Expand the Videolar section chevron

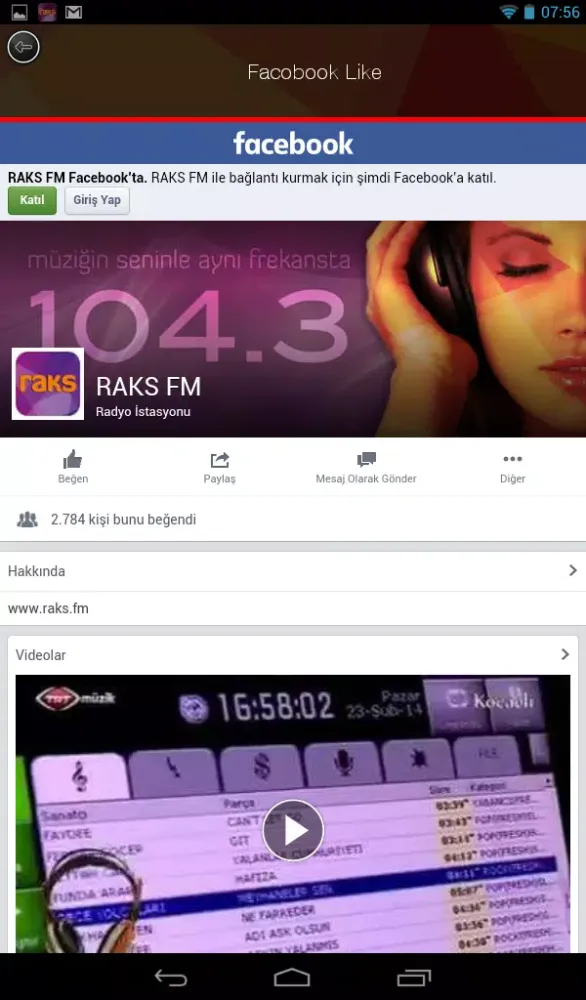tap(565, 654)
